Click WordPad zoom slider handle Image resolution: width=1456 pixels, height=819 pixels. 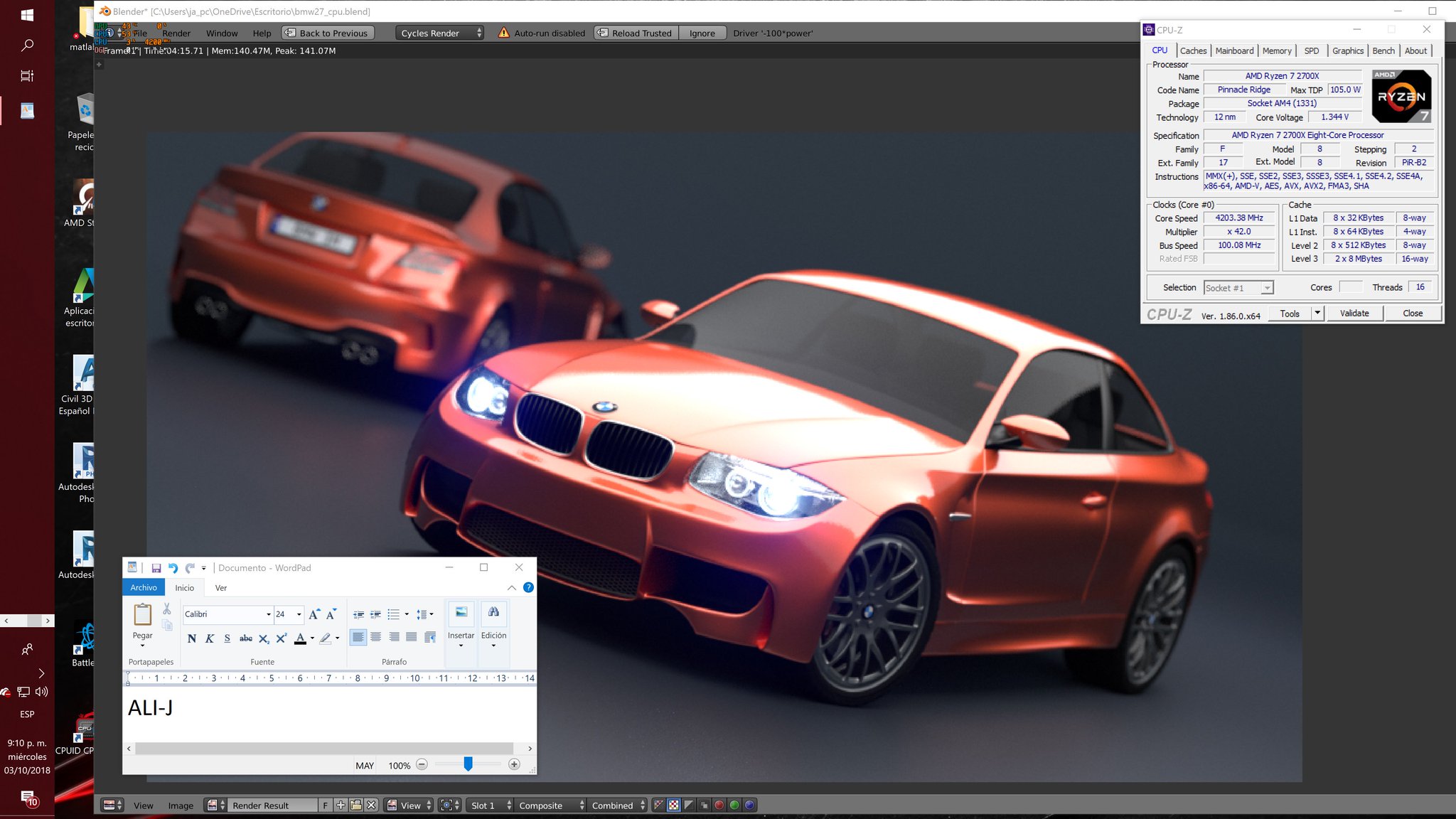(468, 764)
